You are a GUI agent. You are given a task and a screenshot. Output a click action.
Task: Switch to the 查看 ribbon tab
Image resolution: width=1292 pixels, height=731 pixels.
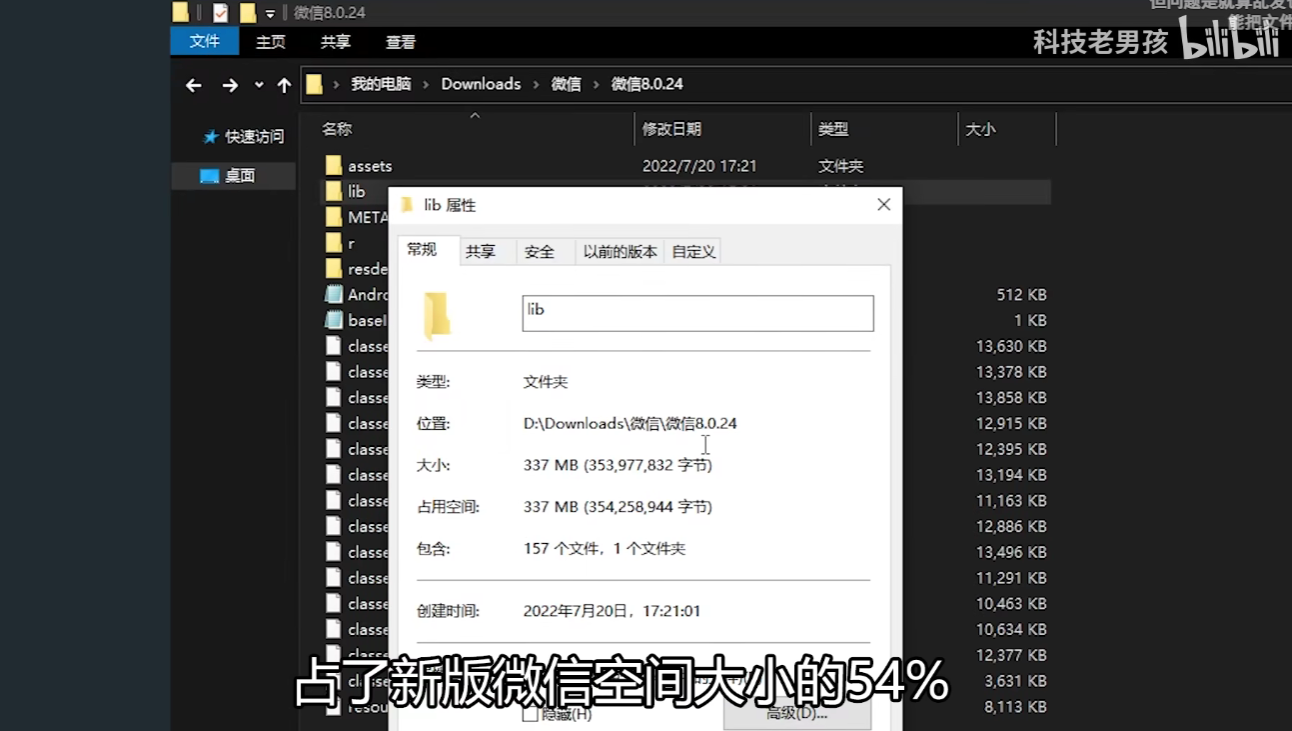399,42
